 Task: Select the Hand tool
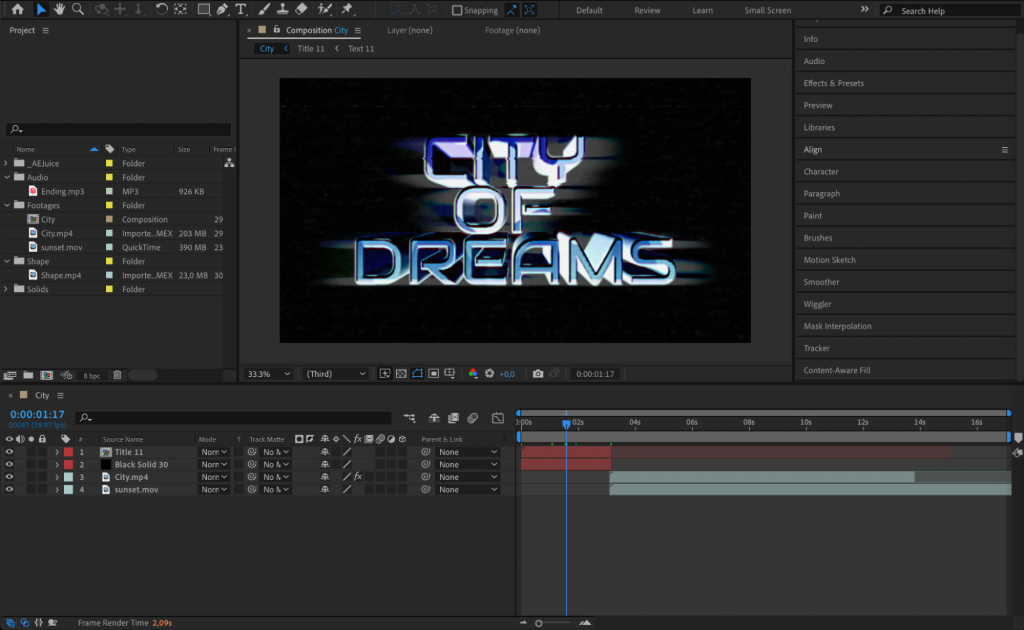[x=59, y=10]
